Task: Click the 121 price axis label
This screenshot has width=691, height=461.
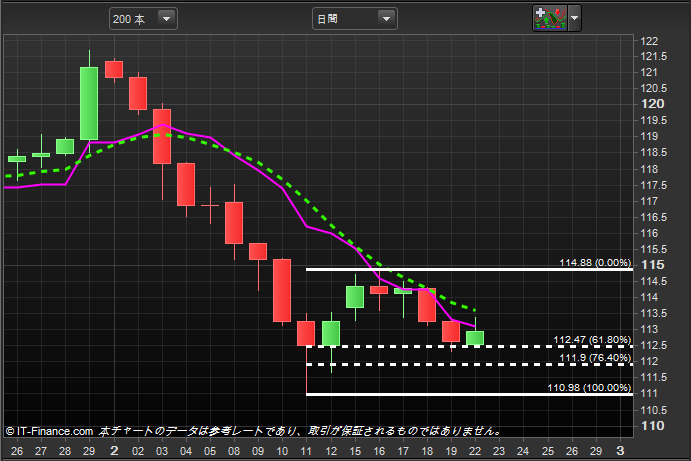Action: click(x=649, y=72)
